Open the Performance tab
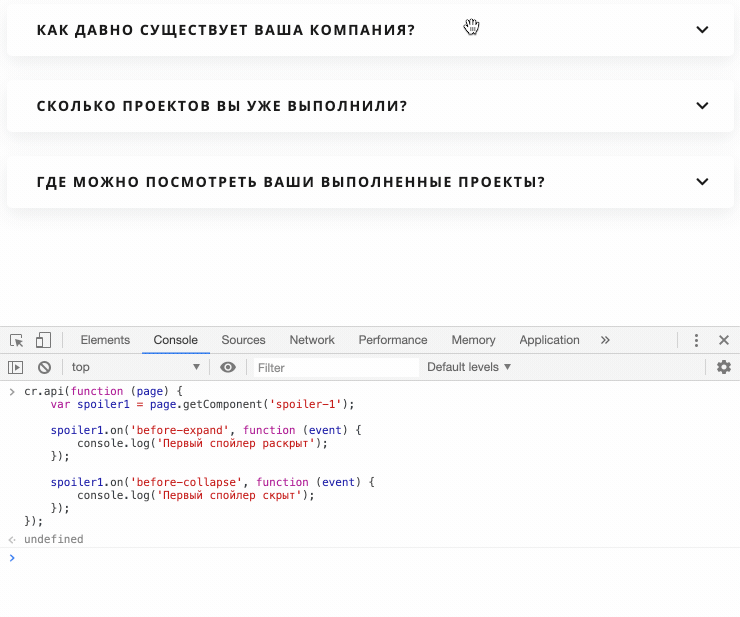The height and width of the screenshot is (617, 740). coord(393,340)
